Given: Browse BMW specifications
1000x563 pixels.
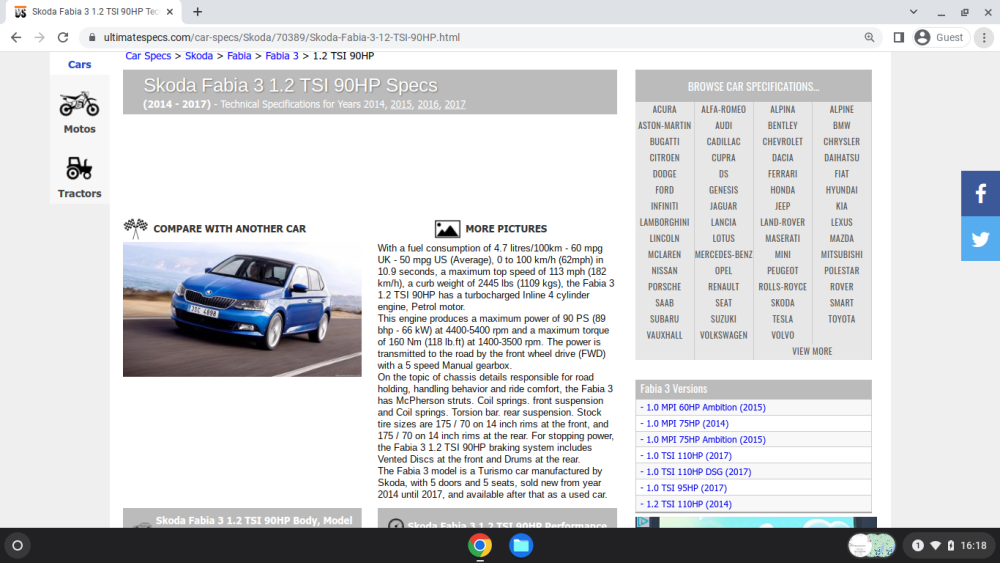Looking at the screenshot, I should [841, 126].
